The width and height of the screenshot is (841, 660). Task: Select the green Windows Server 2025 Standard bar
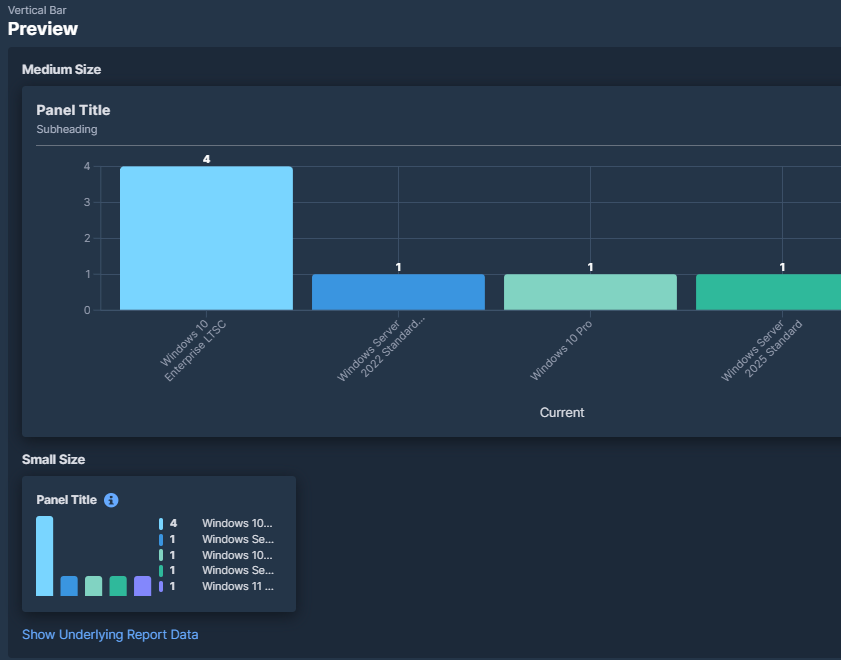click(x=768, y=291)
